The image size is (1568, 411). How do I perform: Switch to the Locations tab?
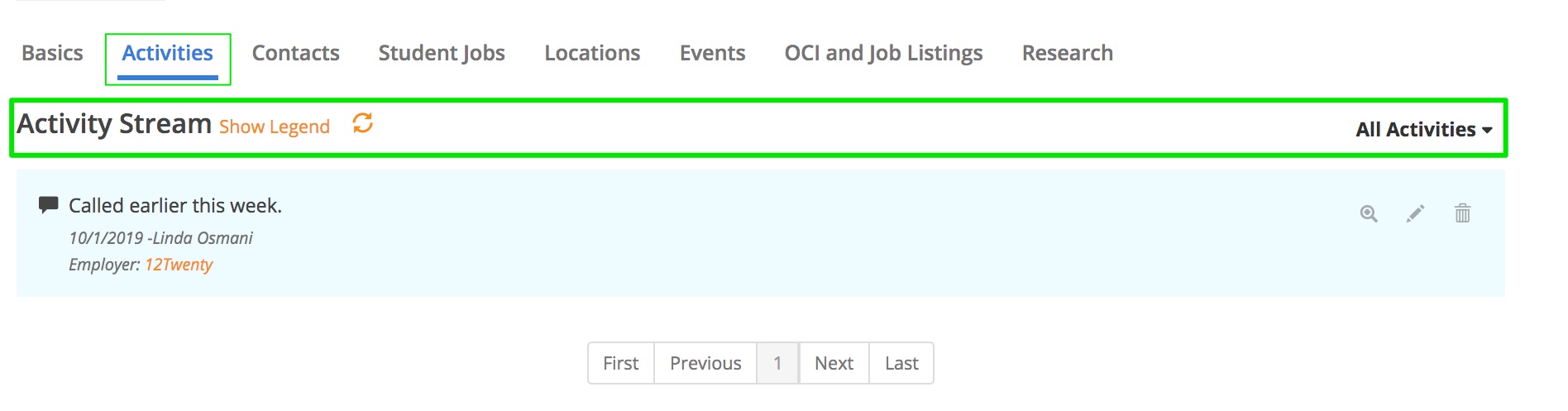click(592, 53)
